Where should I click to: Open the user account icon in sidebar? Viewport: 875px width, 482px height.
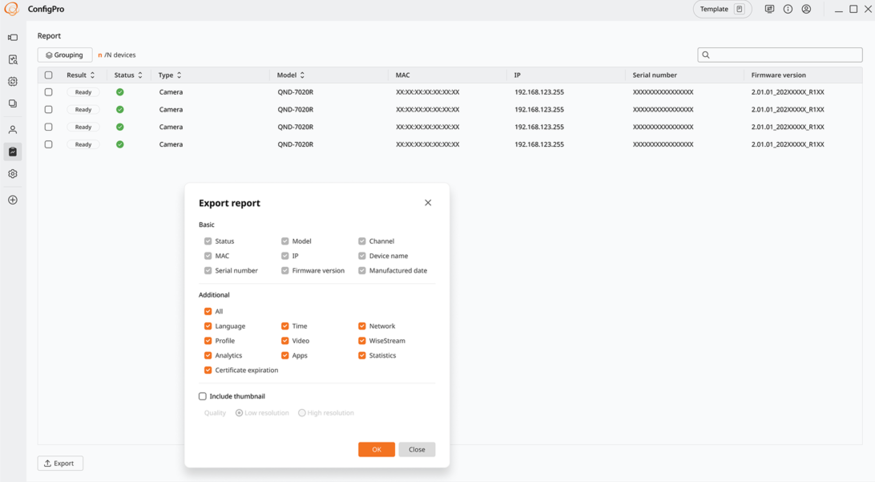tap(13, 130)
